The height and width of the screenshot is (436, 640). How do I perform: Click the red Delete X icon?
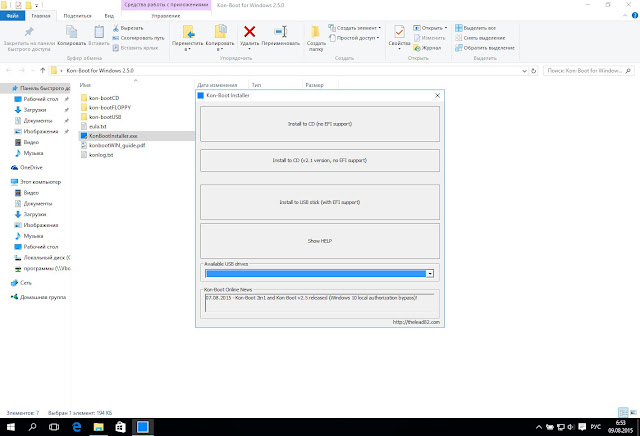pos(249,31)
